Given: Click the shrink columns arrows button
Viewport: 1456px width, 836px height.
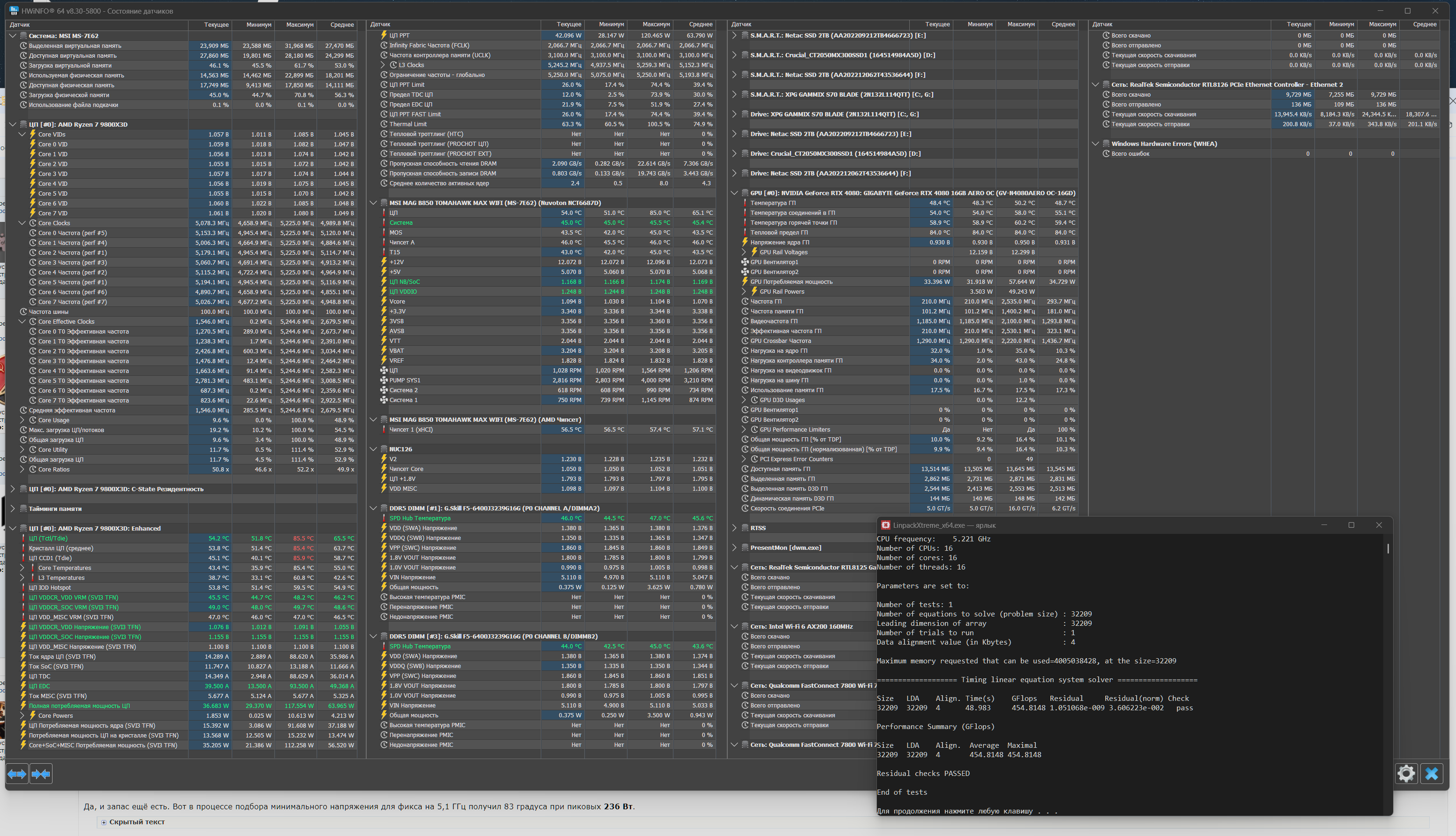Looking at the screenshot, I should 41,774.
